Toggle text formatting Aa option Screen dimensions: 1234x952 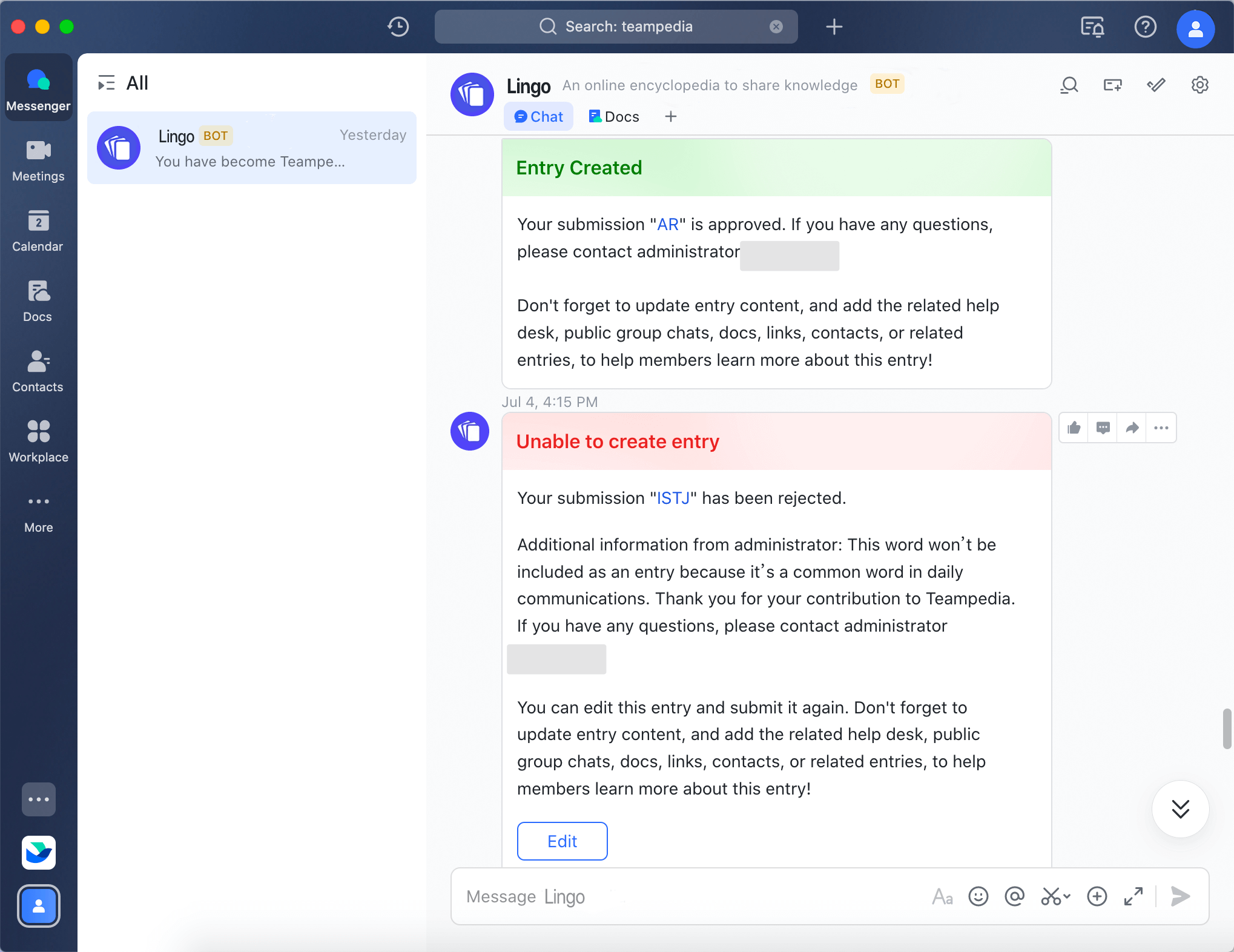(942, 896)
